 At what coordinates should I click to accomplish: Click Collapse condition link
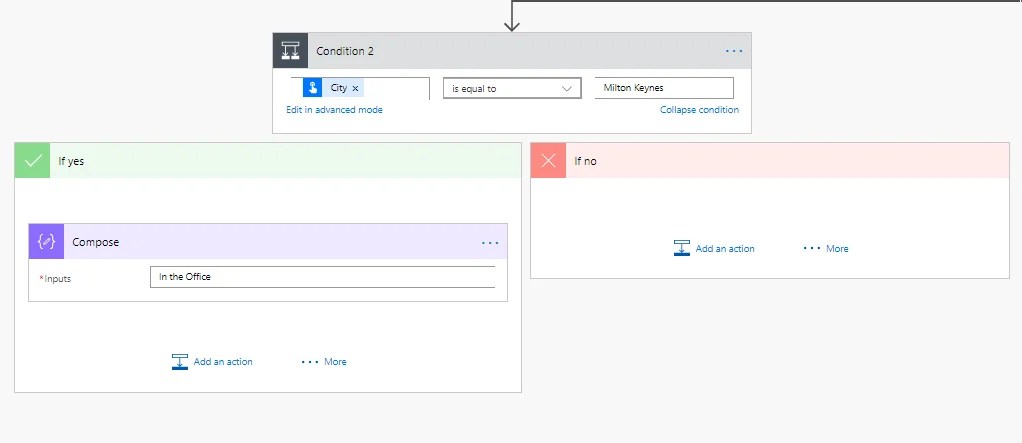pyautogui.click(x=699, y=110)
